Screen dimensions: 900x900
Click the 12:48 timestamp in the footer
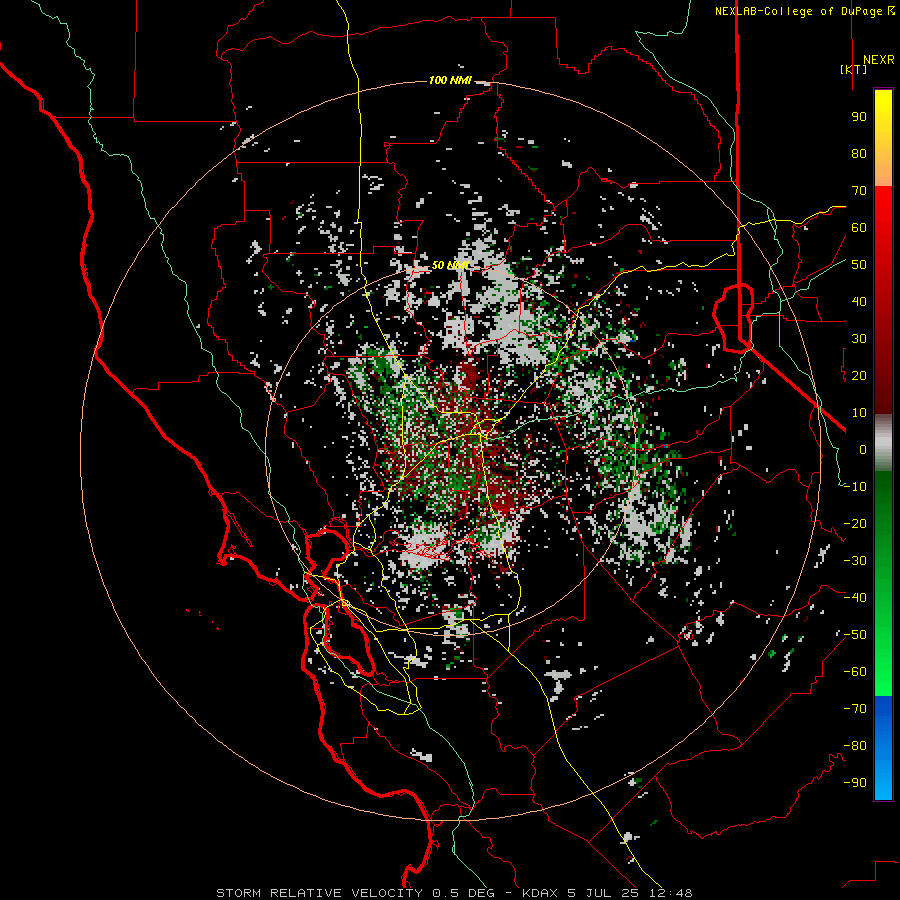tap(670, 893)
